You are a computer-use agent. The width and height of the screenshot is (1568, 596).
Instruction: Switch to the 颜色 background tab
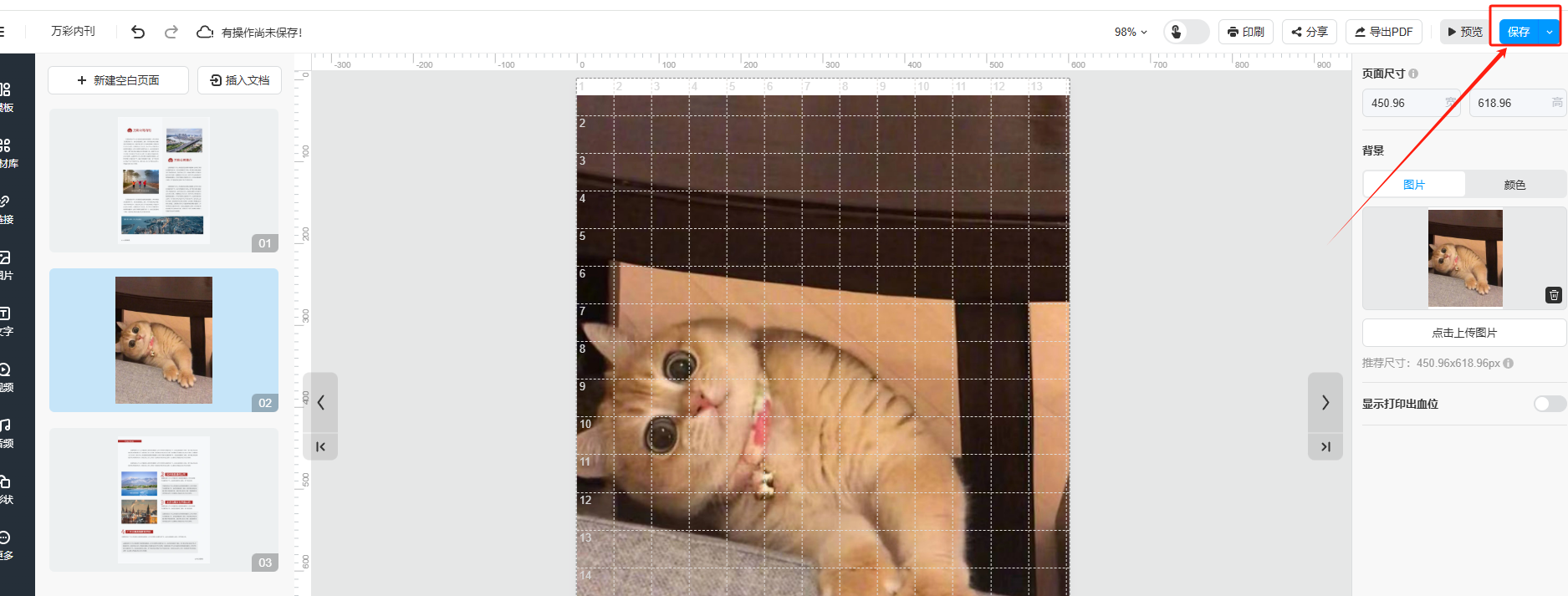click(x=1514, y=185)
